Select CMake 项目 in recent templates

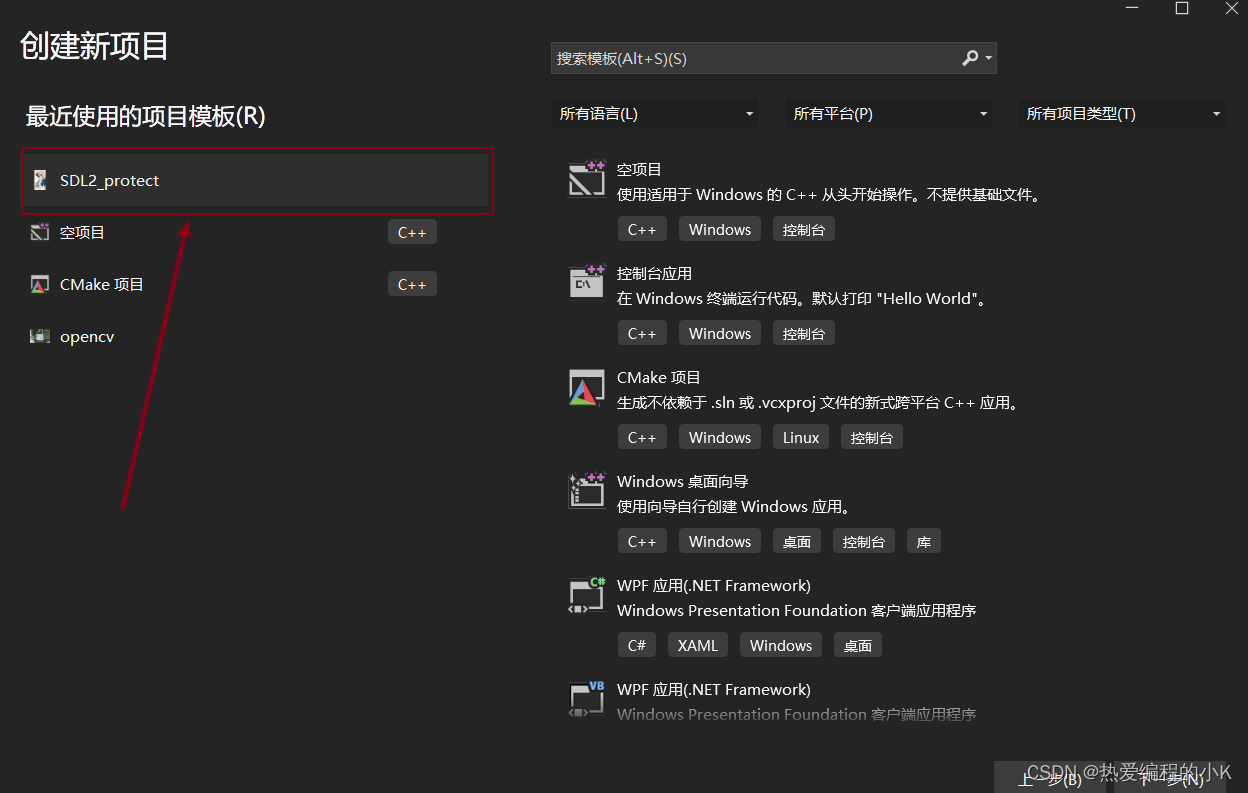[257, 284]
